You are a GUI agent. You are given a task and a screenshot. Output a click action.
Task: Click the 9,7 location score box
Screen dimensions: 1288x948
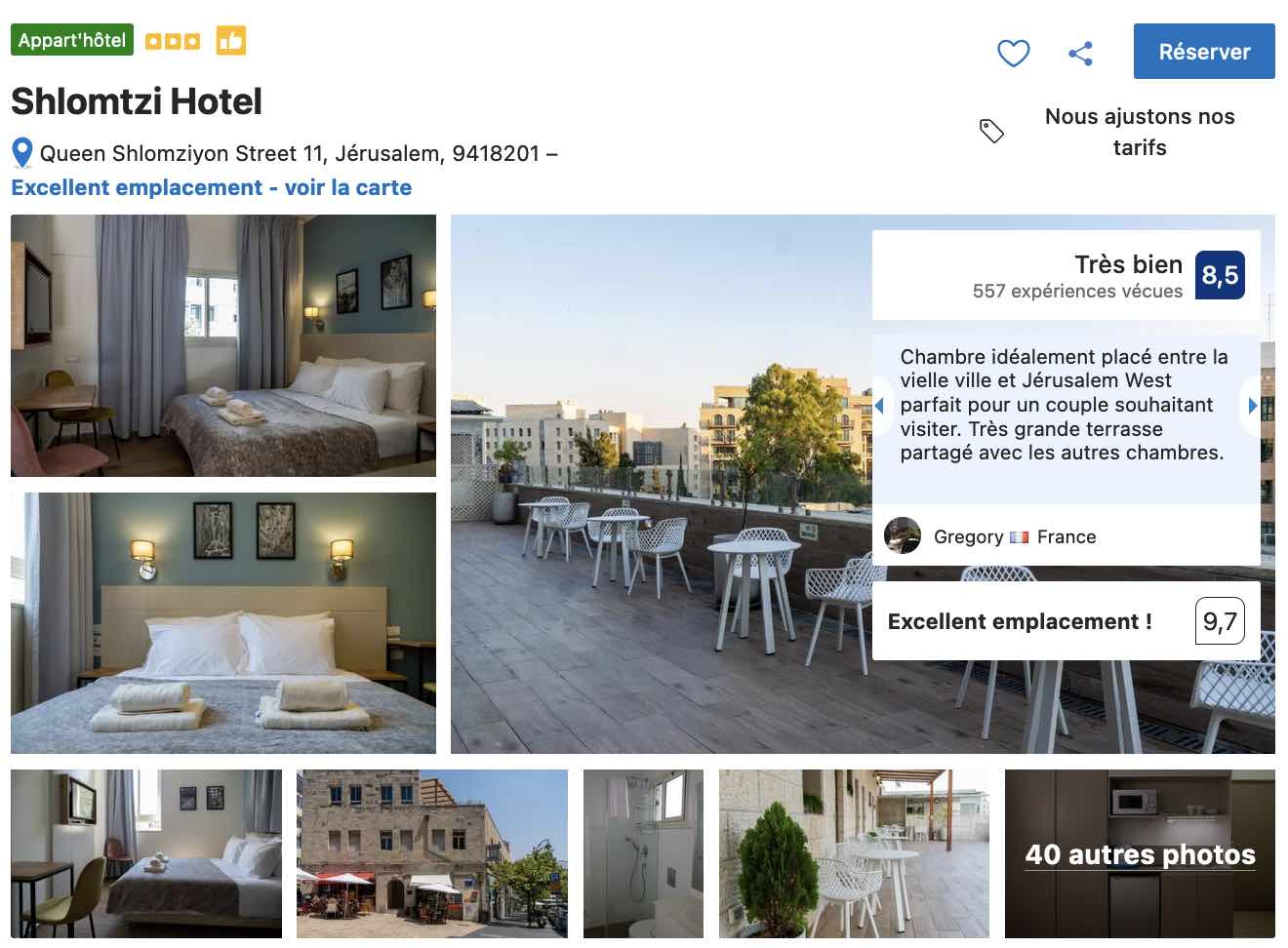pos(1220,621)
